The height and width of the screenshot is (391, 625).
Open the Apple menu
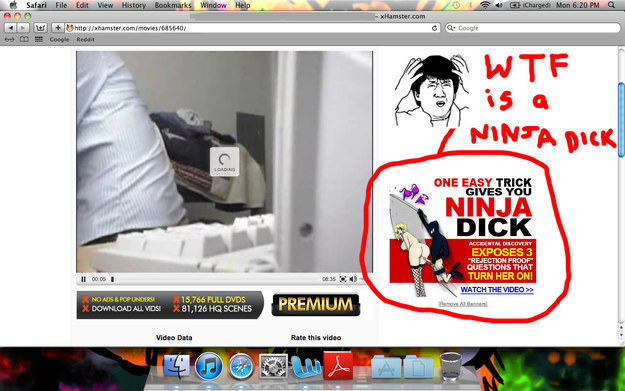click(13, 5)
